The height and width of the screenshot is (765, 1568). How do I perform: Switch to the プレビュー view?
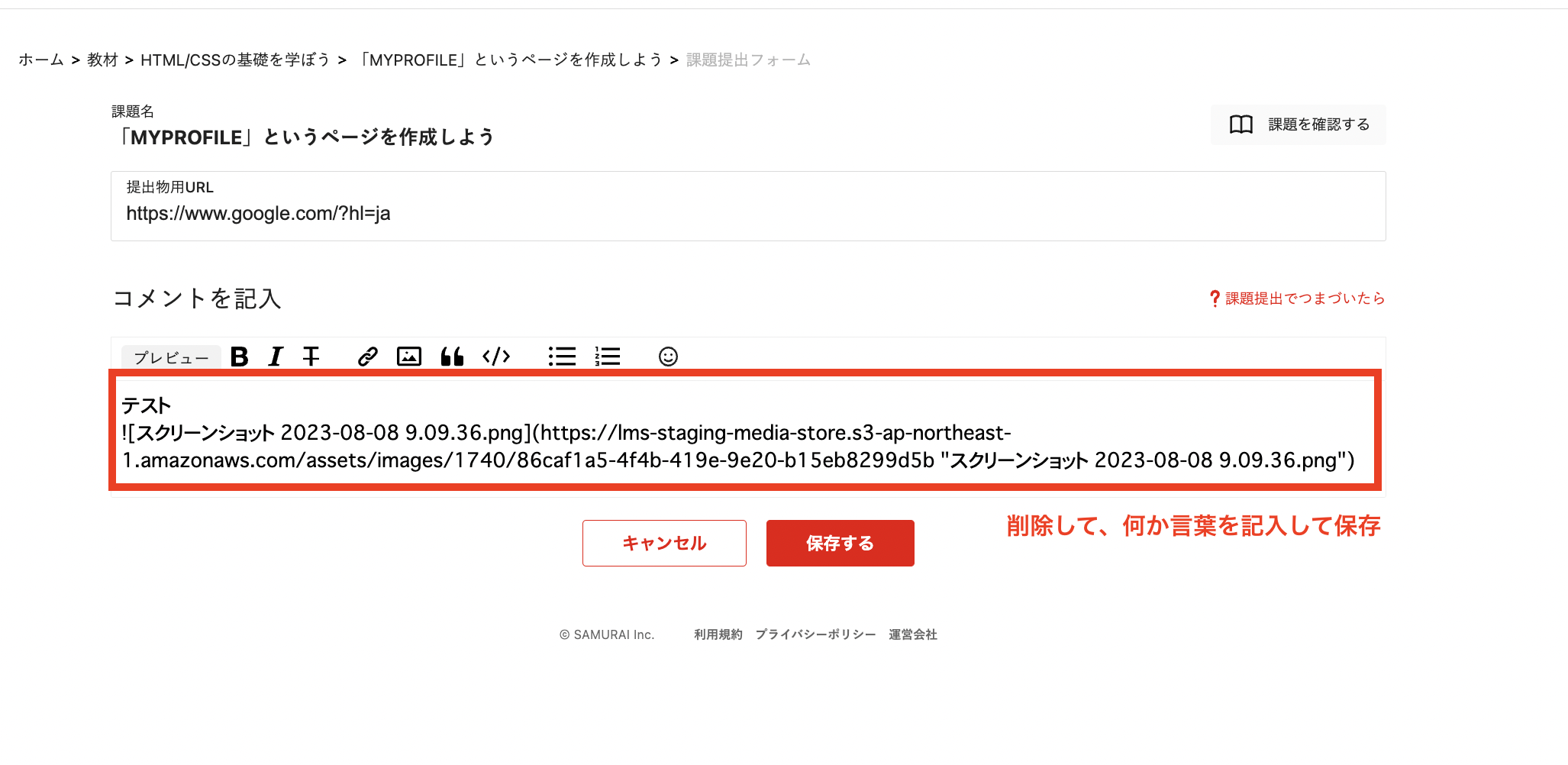click(170, 357)
